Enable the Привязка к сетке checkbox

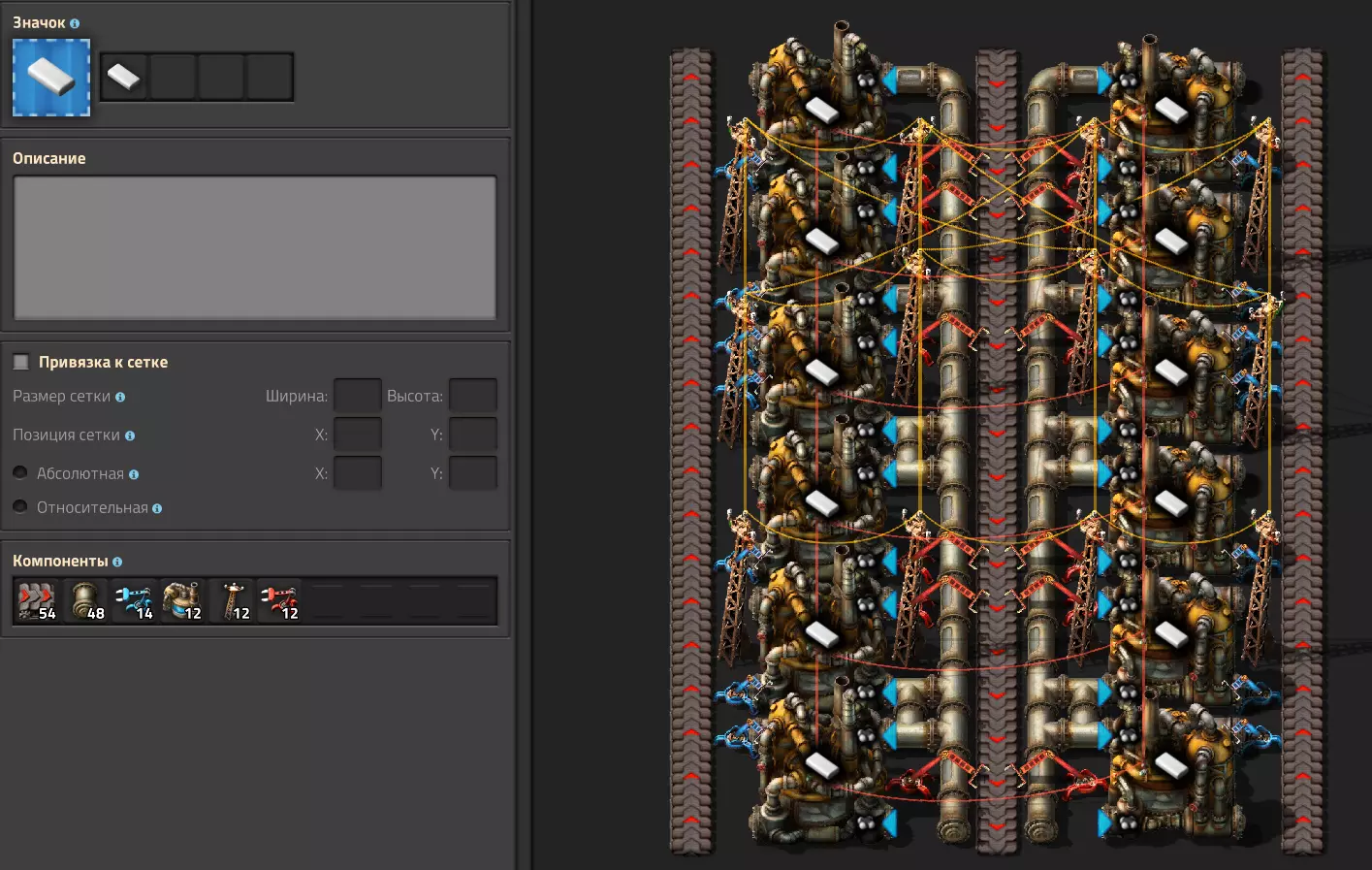tap(20, 362)
